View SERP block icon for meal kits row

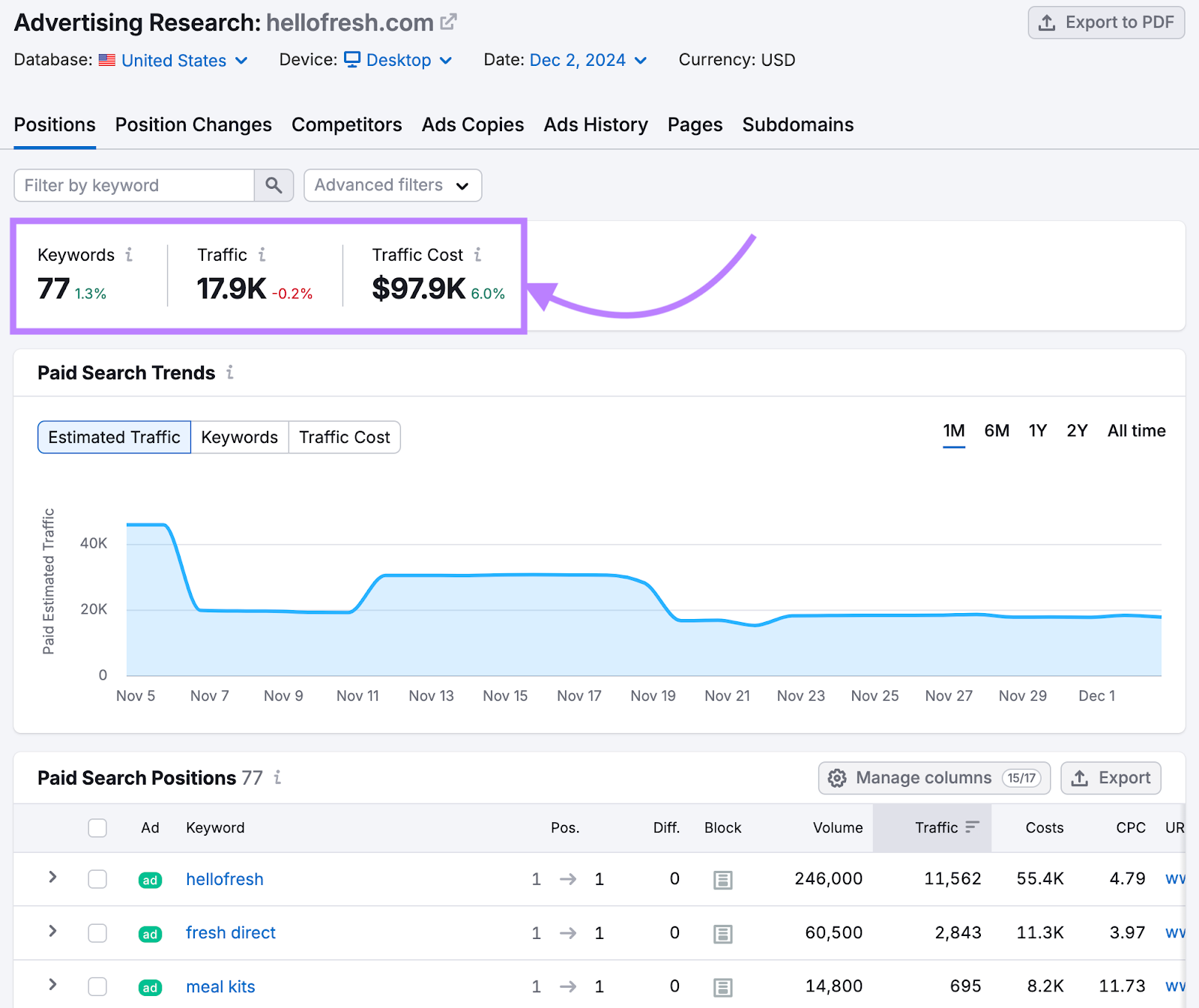722,988
